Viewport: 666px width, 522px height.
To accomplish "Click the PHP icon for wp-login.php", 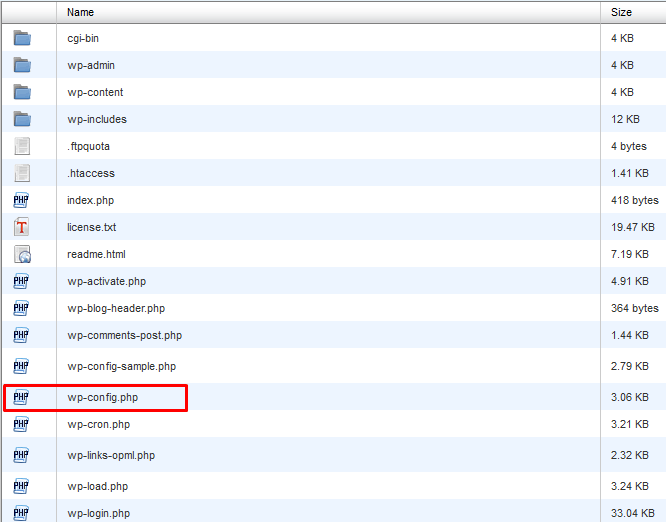I will coord(21,513).
